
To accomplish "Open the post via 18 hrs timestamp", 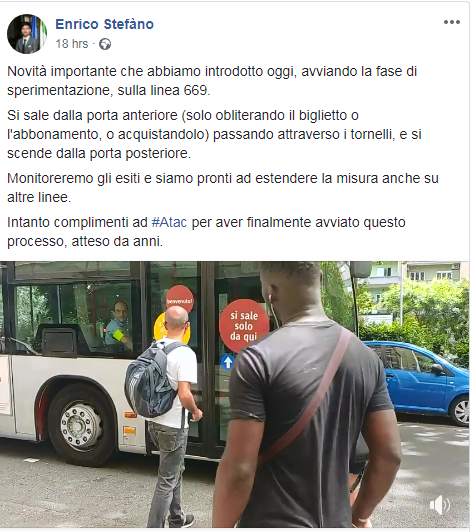I will pos(72,44).
